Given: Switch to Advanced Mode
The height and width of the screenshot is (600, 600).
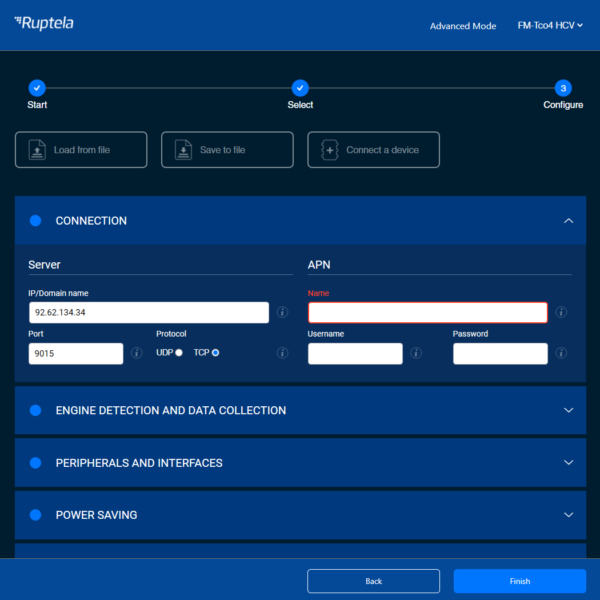Looking at the screenshot, I should [463, 26].
